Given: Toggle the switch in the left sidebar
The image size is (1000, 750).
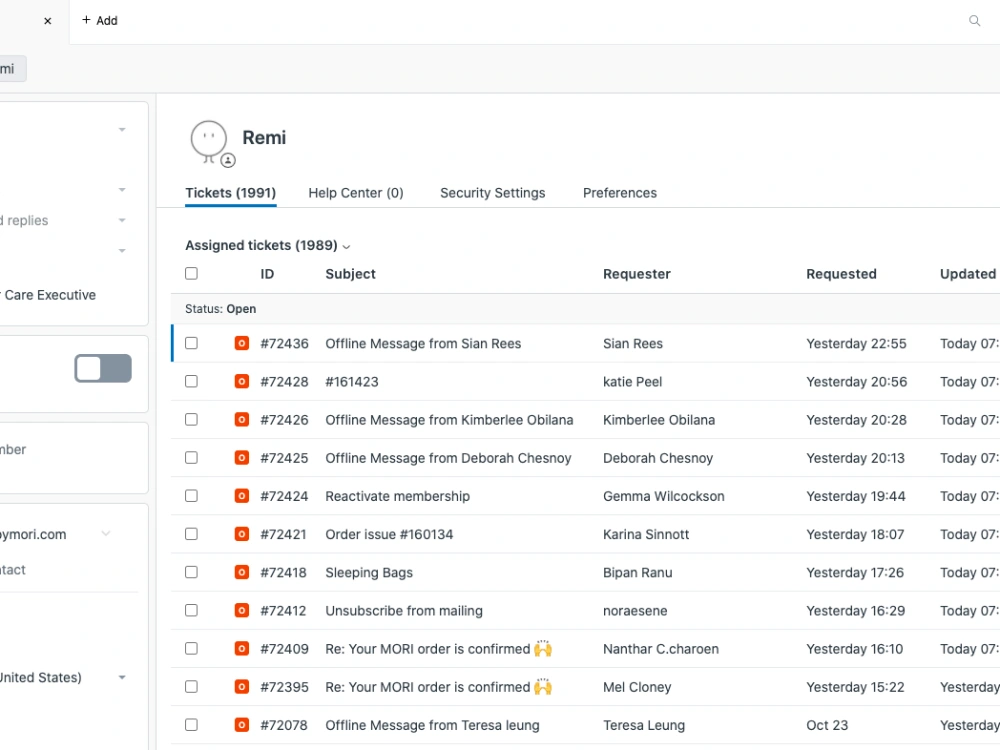Looking at the screenshot, I should (103, 369).
